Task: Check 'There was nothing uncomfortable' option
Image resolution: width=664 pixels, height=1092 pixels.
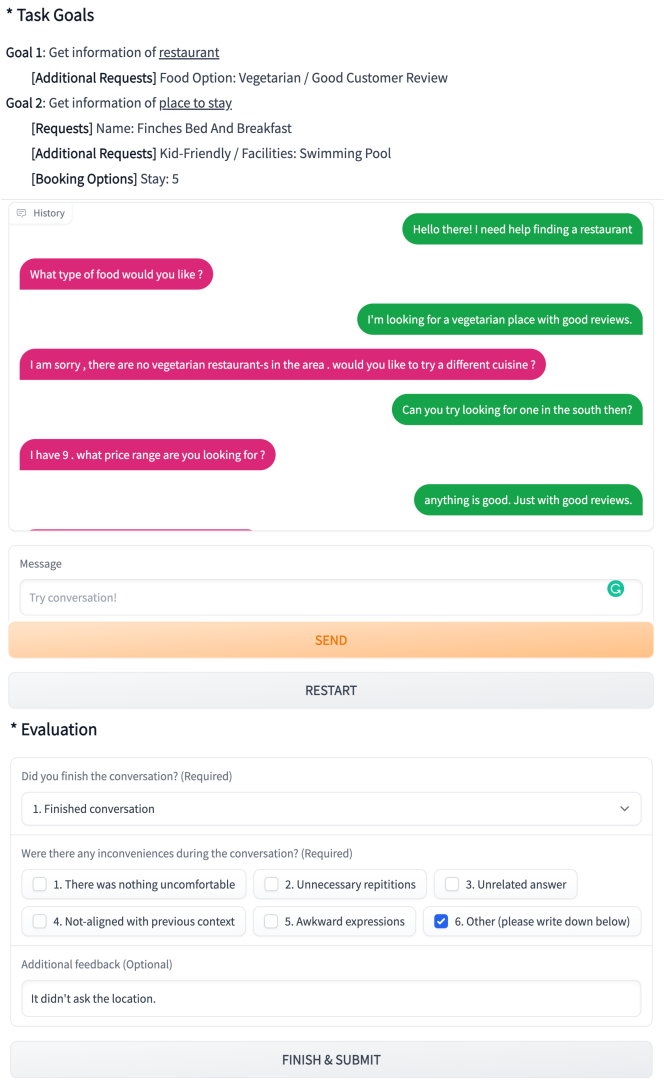Action: click(x=40, y=884)
